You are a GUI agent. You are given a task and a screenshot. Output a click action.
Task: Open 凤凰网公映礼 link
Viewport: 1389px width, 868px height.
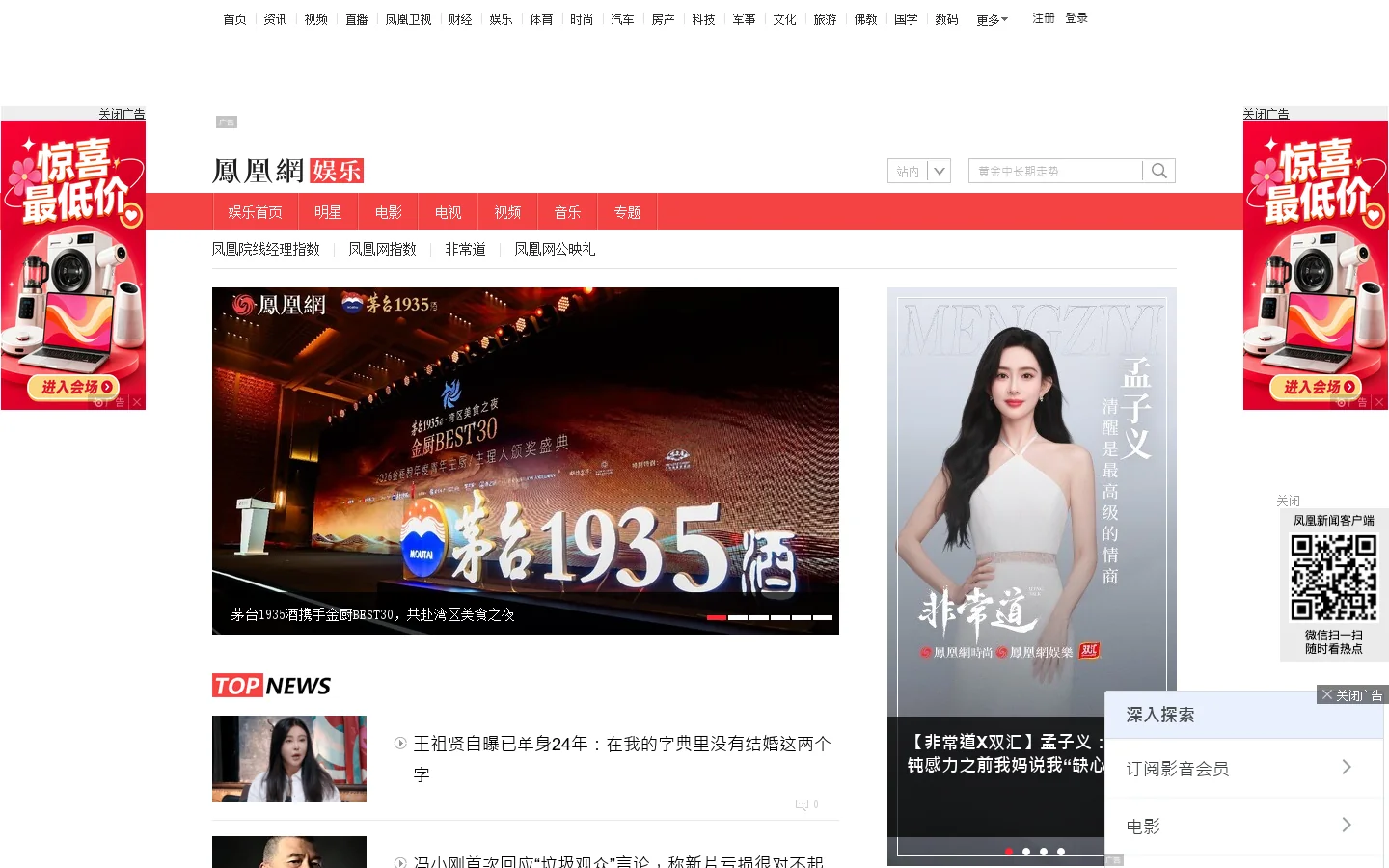pyautogui.click(x=555, y=249)
